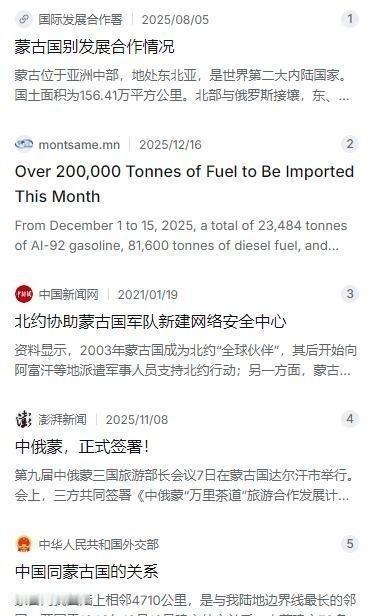This screenshot has width=375, height=616.
Task: Click the 中华人民共和国外交部 source name
Action: [99, 544]
